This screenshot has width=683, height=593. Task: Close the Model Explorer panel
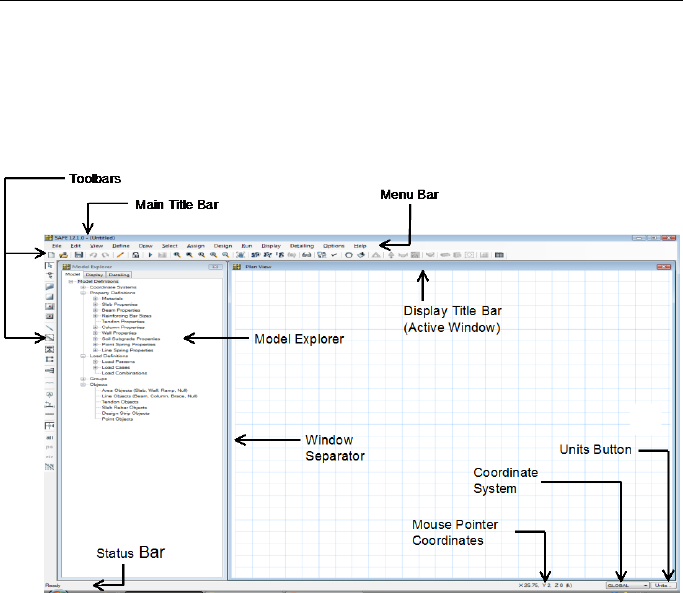[x=216, y=267]
